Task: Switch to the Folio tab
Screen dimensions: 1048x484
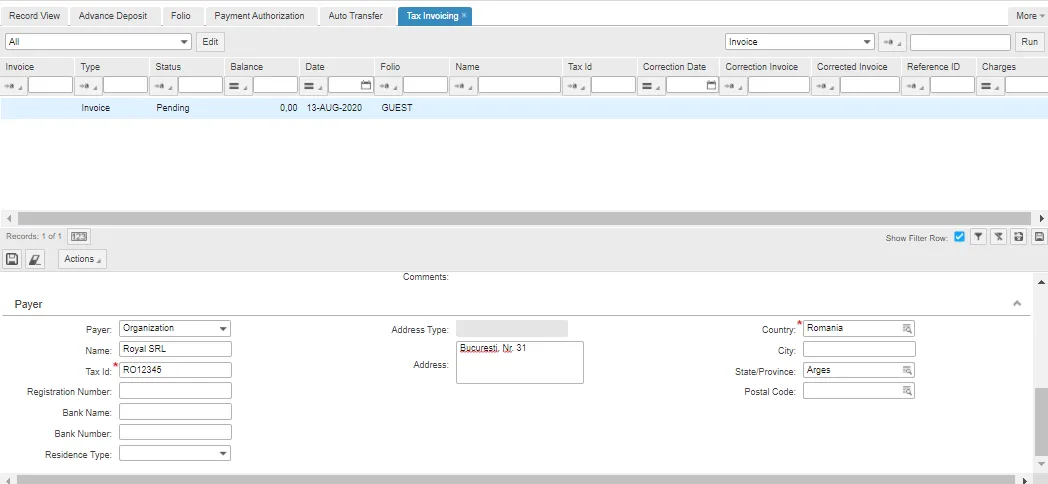Action: tap(180, 15)
